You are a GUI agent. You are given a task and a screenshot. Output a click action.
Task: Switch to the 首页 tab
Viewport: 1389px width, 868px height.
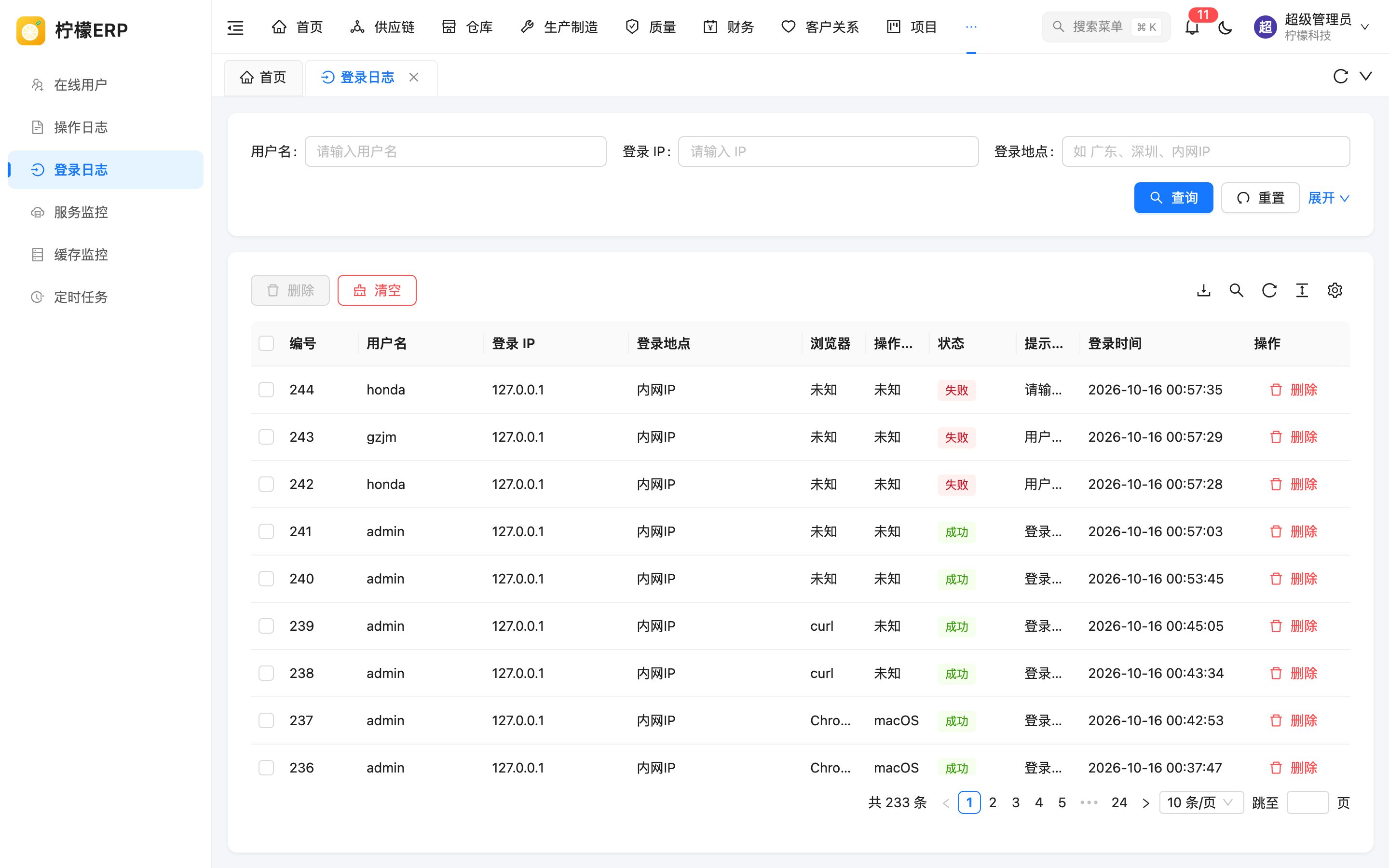pyautogui.click(x=263, y=78)
